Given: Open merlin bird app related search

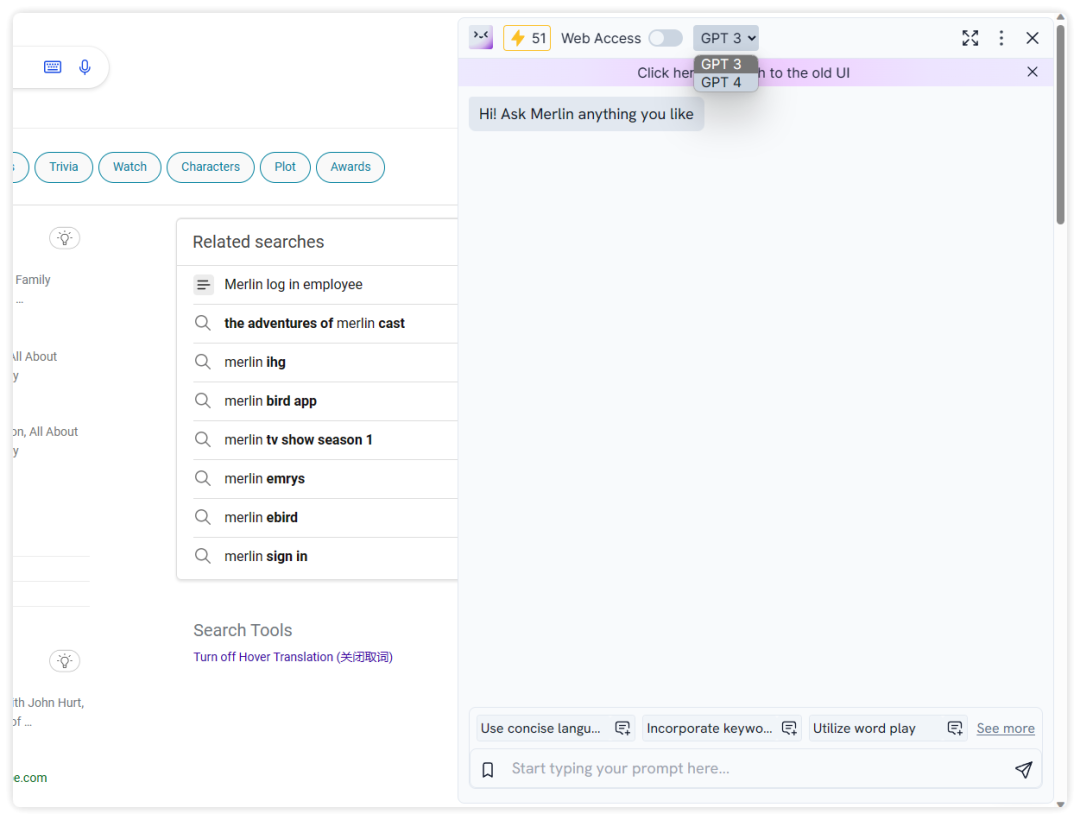Looking at the screenshot, I should click(270, 401).
